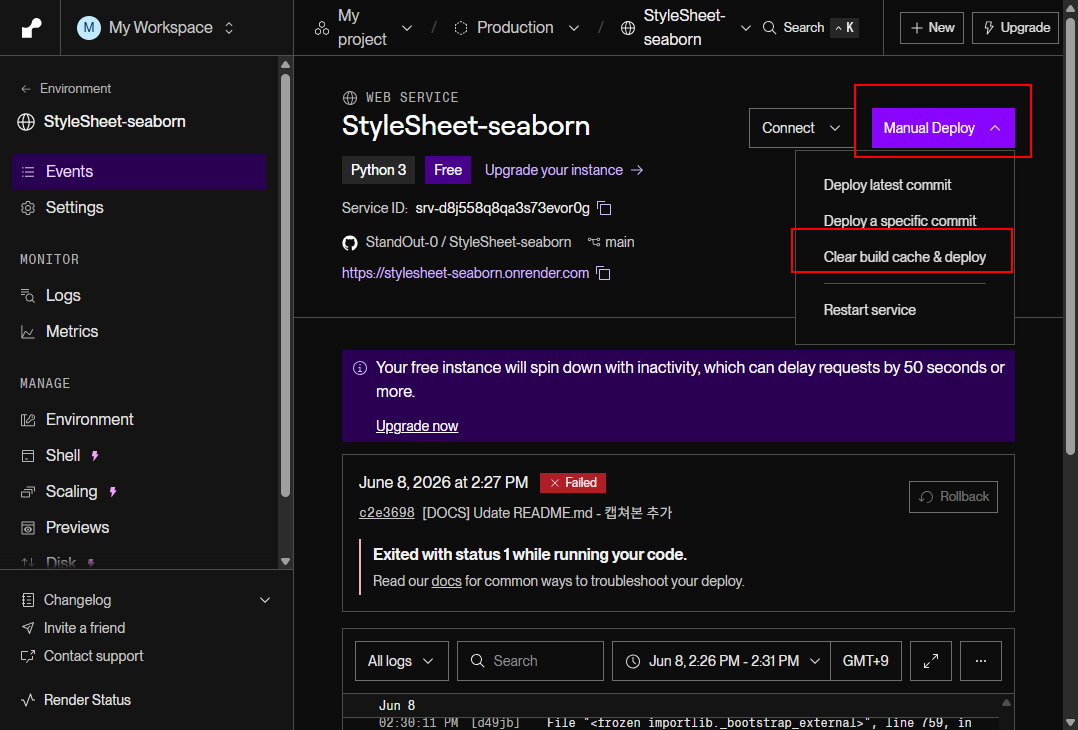Open Render Status link
1078x730 pixels.
tap(87, 700)
